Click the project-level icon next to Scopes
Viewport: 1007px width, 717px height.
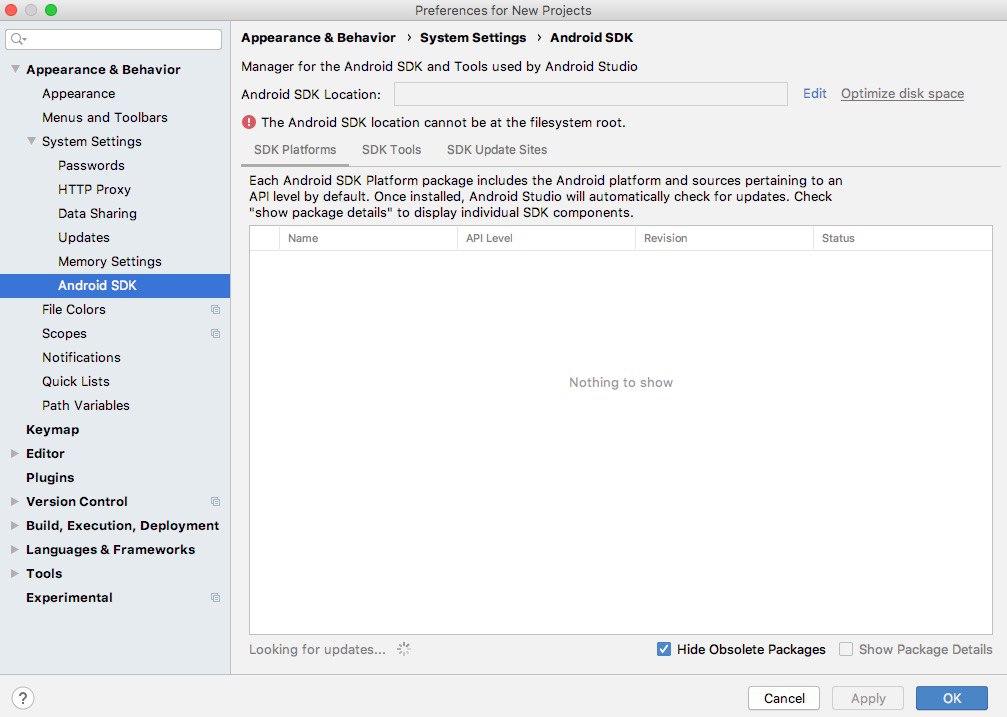pyautogui.click(x=215, y=333)
